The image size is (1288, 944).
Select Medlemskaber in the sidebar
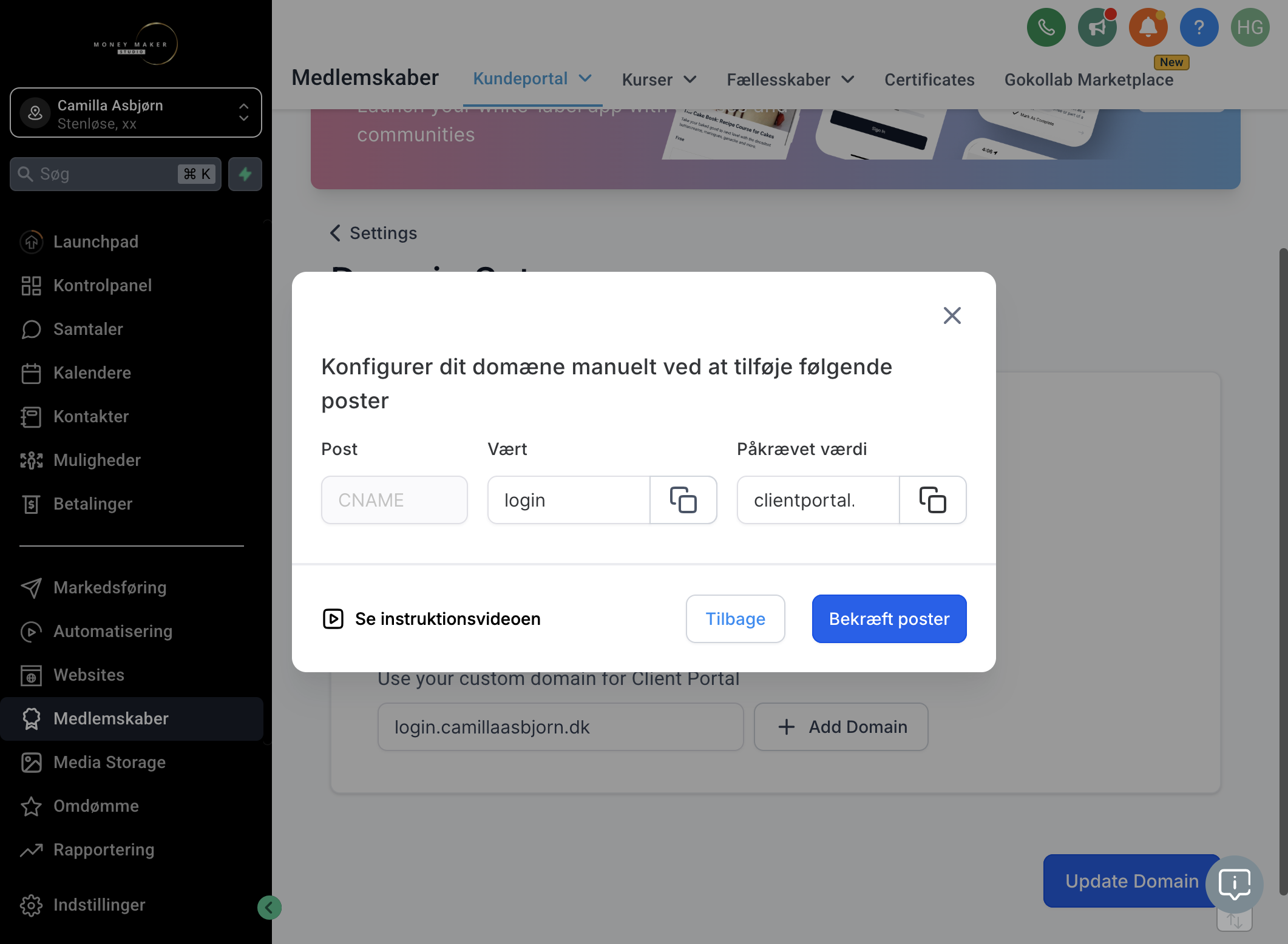(x=132, y=718)
